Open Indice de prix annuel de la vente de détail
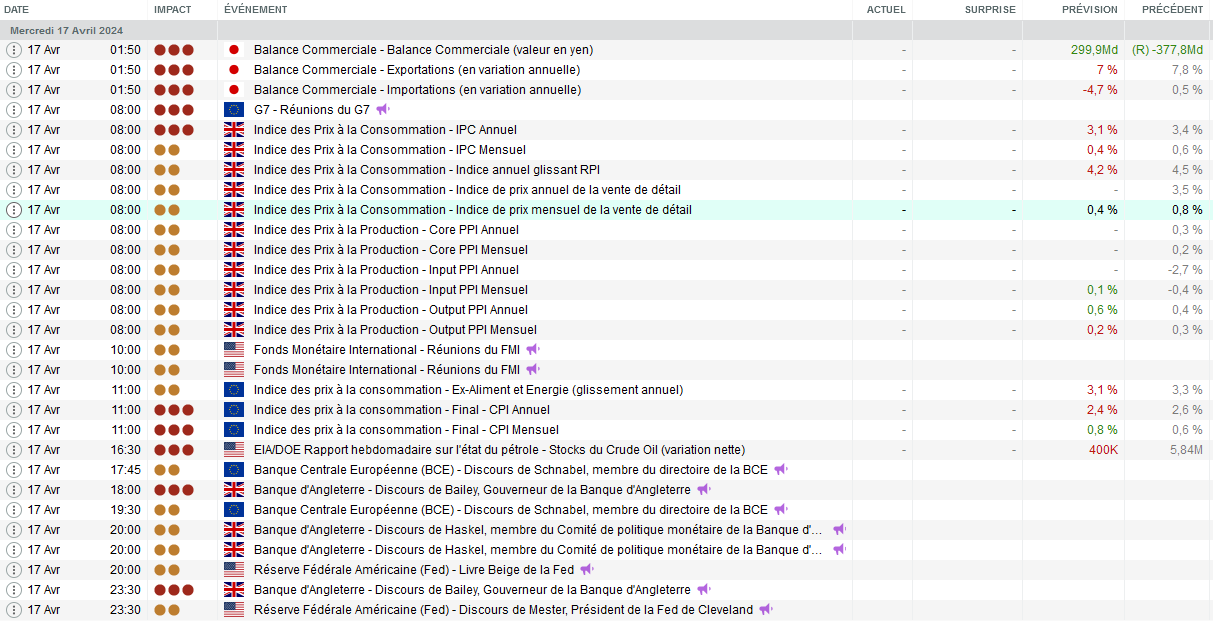This screenshot has height=621, width=1213. (468, 190)
